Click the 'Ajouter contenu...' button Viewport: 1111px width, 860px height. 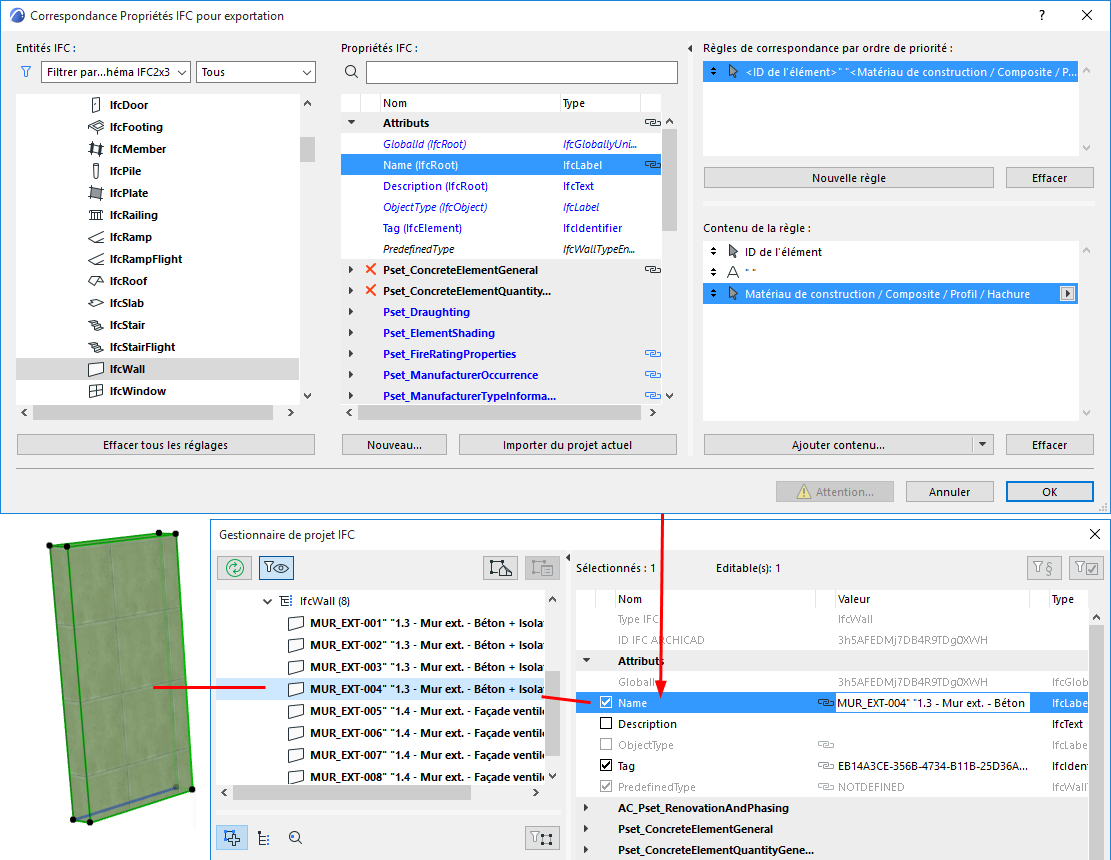pyautogui.click(x=838, y=445)
